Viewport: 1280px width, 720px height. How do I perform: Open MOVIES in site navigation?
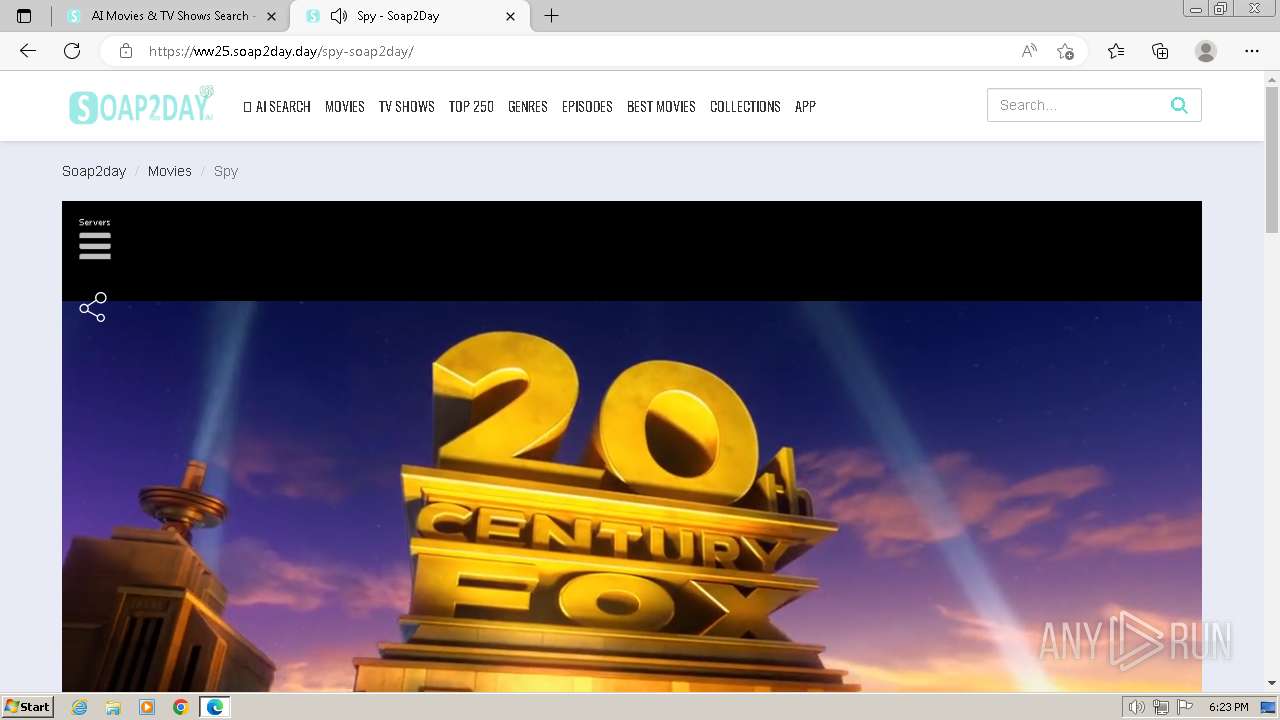pos(345,106)
